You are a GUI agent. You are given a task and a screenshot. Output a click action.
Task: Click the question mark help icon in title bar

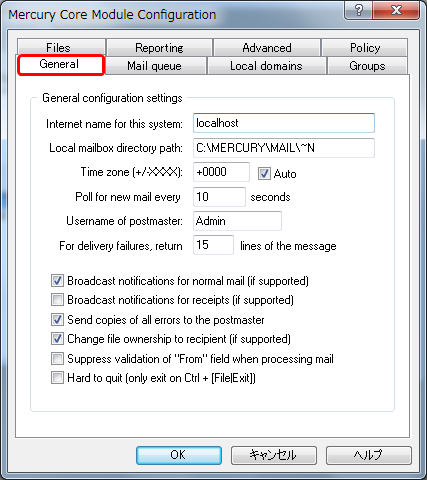[x=358, y=11]
